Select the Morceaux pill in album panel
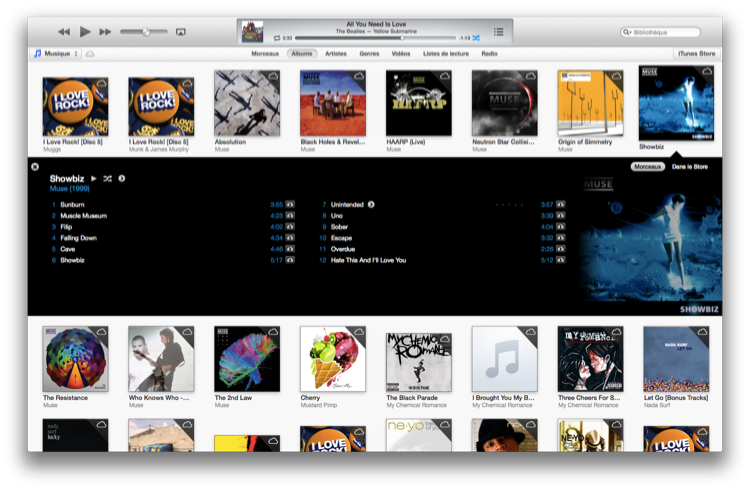This screenshot has width=750, height=490. (648, 167)
